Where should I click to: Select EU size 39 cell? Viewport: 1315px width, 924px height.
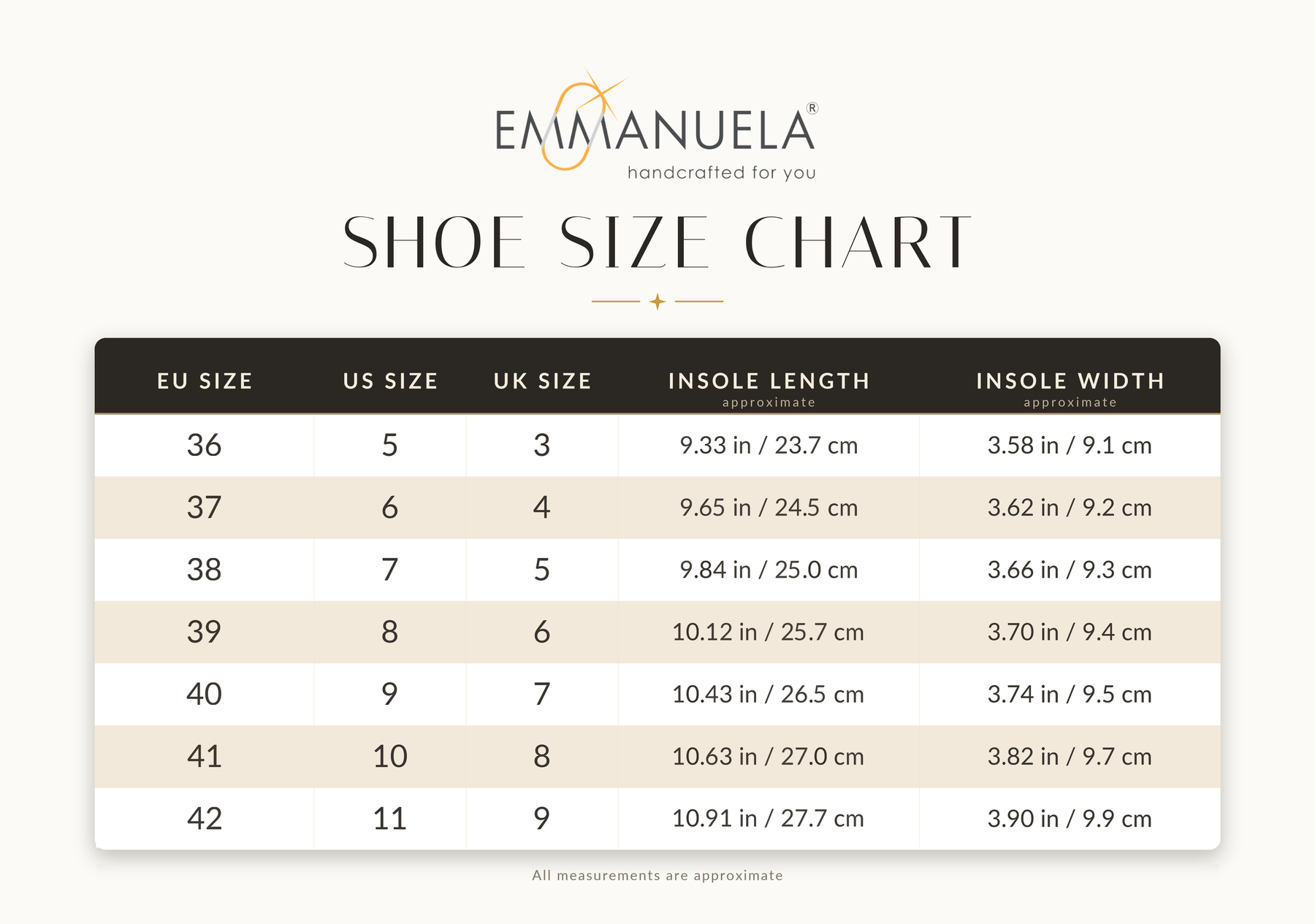(205, 632)
